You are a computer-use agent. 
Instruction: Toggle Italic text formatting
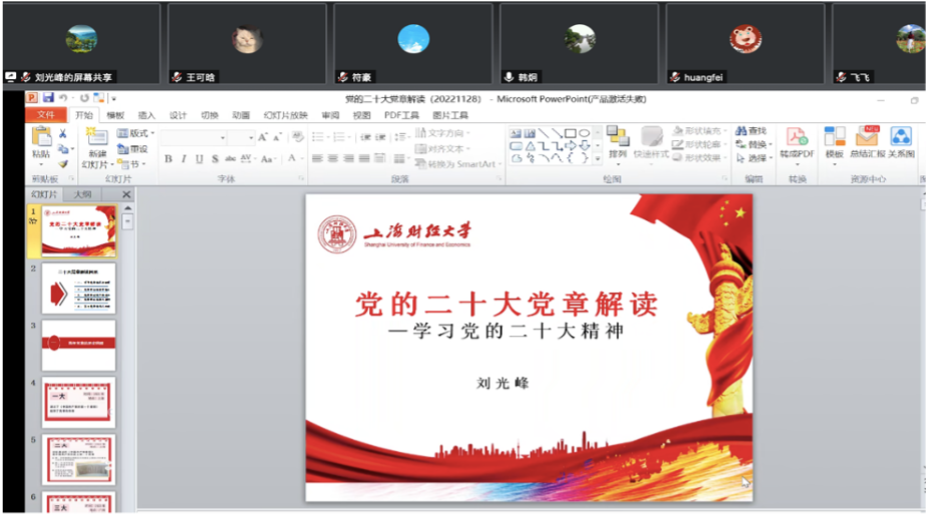pos(184,159)
